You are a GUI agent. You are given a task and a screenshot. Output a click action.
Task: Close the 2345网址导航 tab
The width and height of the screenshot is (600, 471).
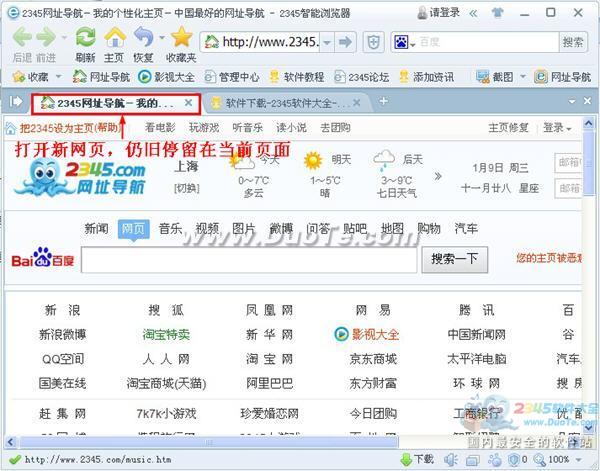188,102
